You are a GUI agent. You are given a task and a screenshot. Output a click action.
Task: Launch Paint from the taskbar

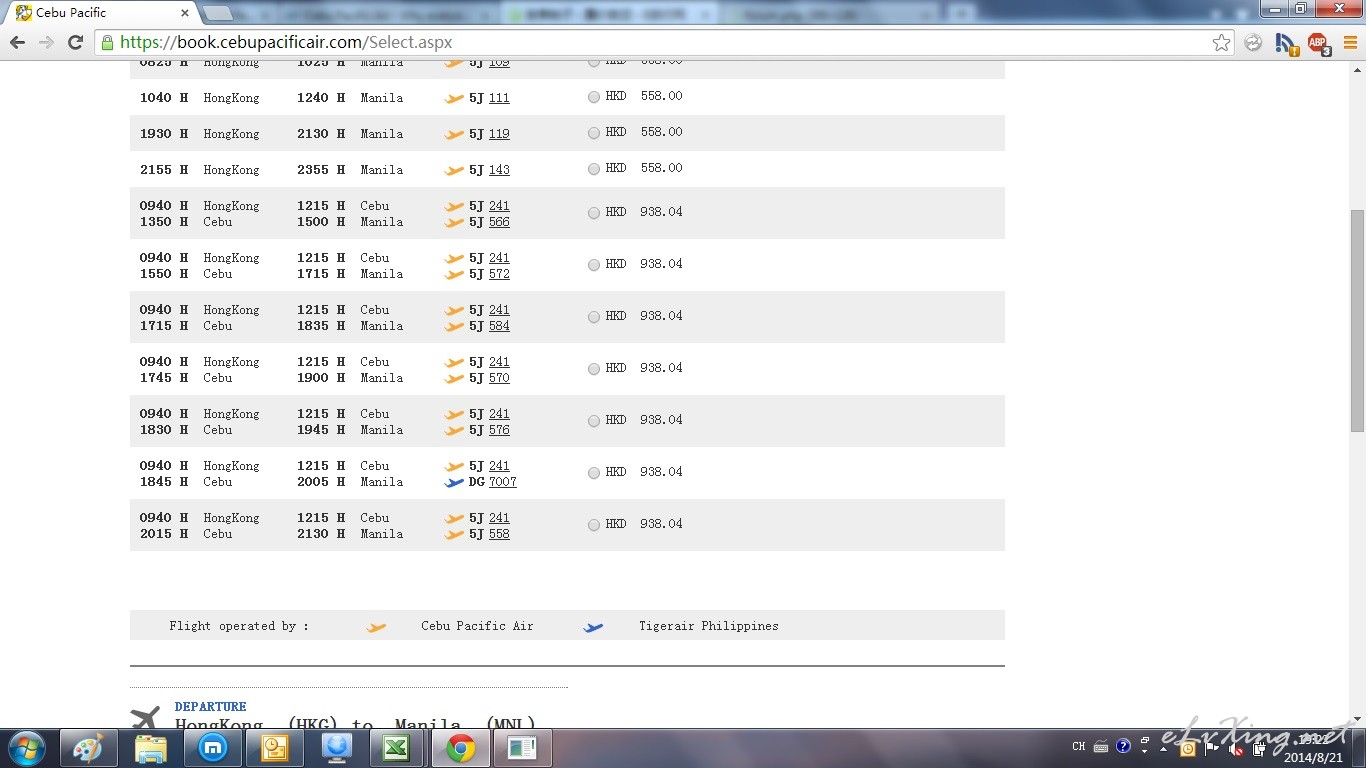click(x=89, y=748)
